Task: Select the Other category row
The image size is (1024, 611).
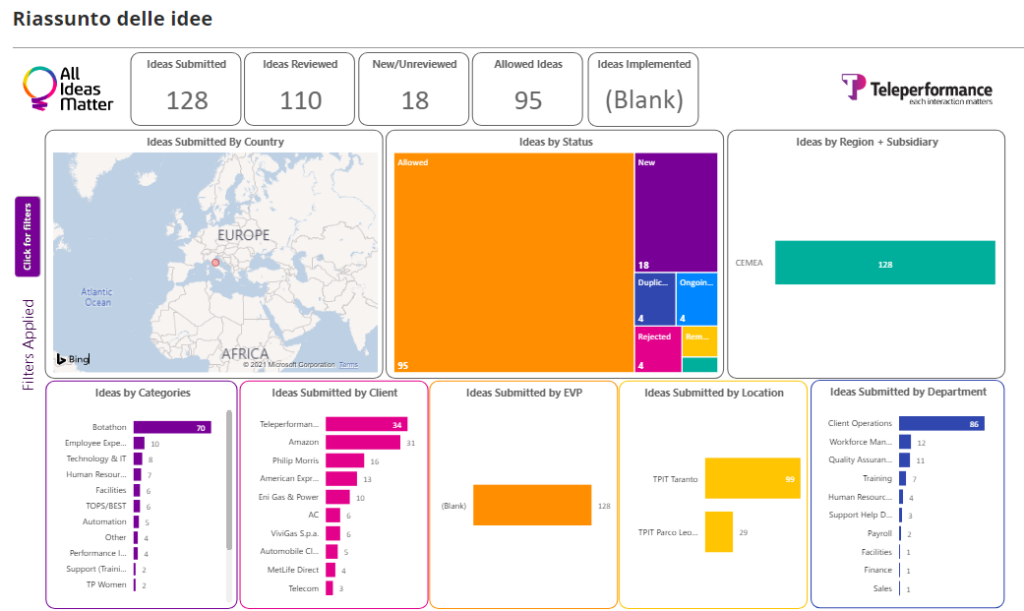Action: (x=127, y=537)
